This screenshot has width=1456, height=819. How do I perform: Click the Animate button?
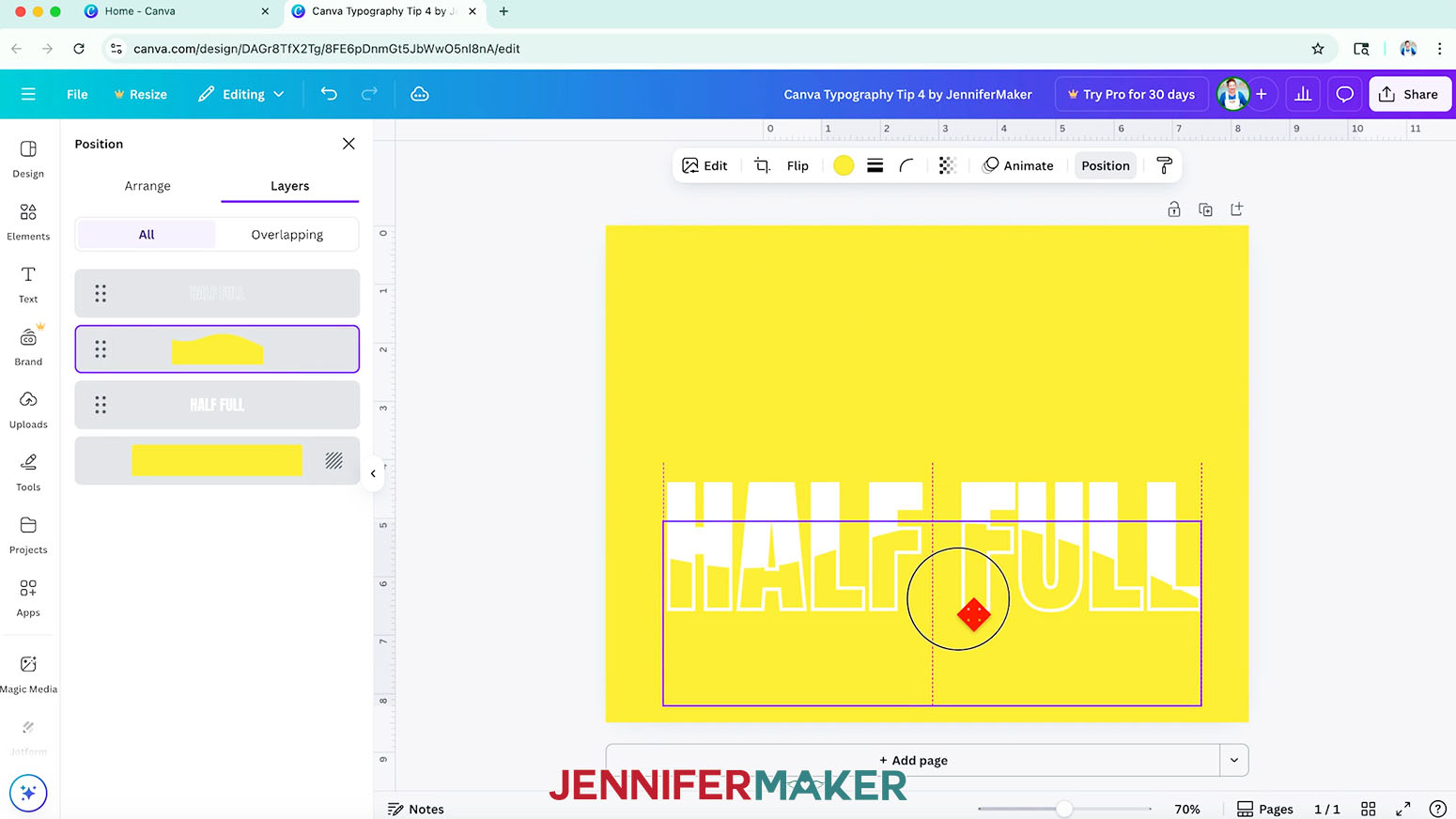1018,165
